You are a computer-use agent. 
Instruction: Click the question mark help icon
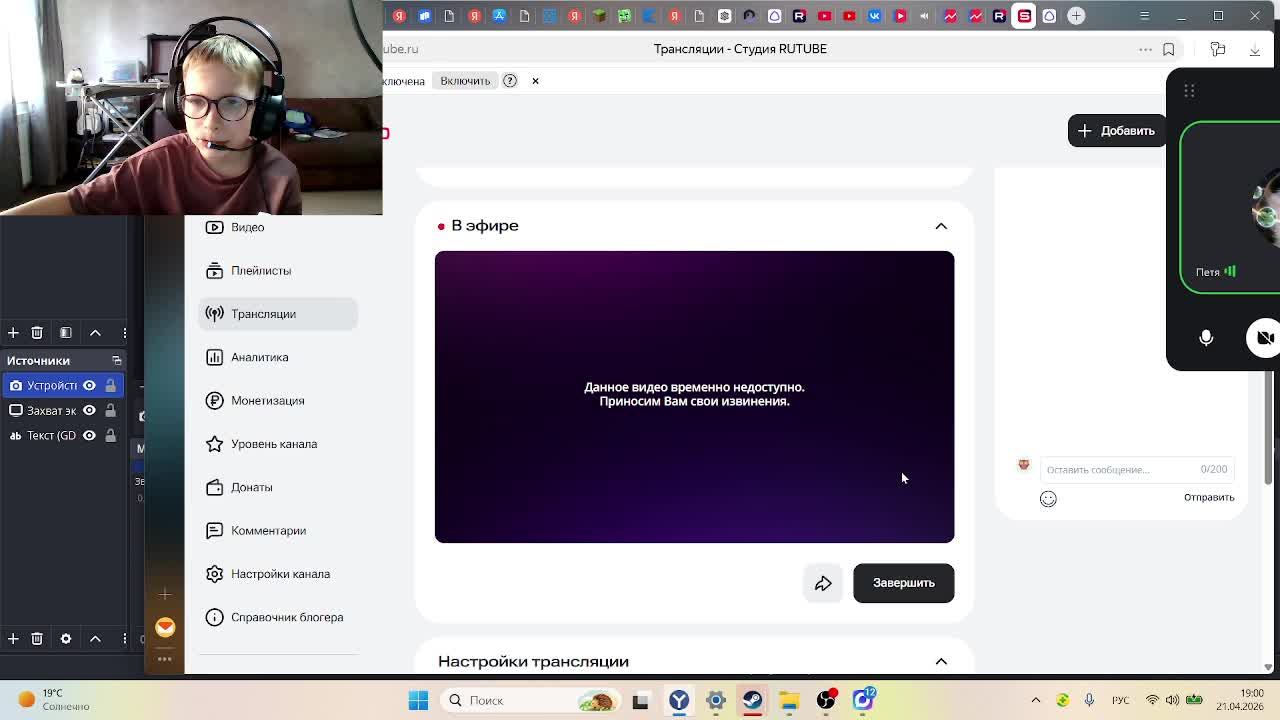510,81
